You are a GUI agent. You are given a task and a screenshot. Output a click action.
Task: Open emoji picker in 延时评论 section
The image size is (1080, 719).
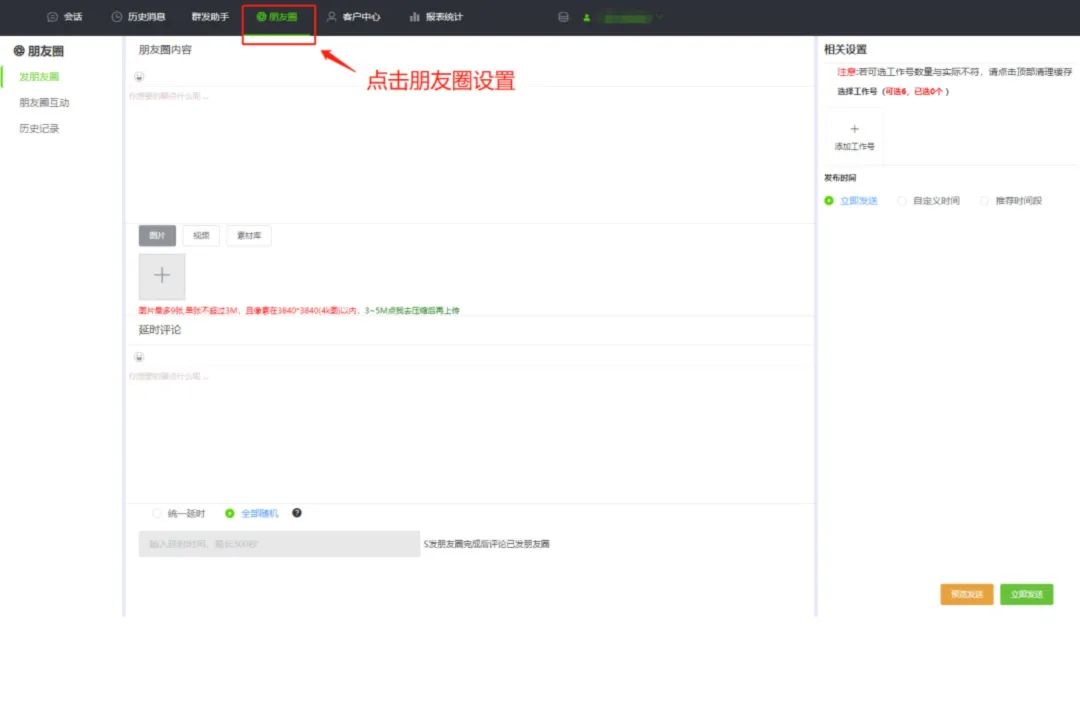click(x=138, y=357)
